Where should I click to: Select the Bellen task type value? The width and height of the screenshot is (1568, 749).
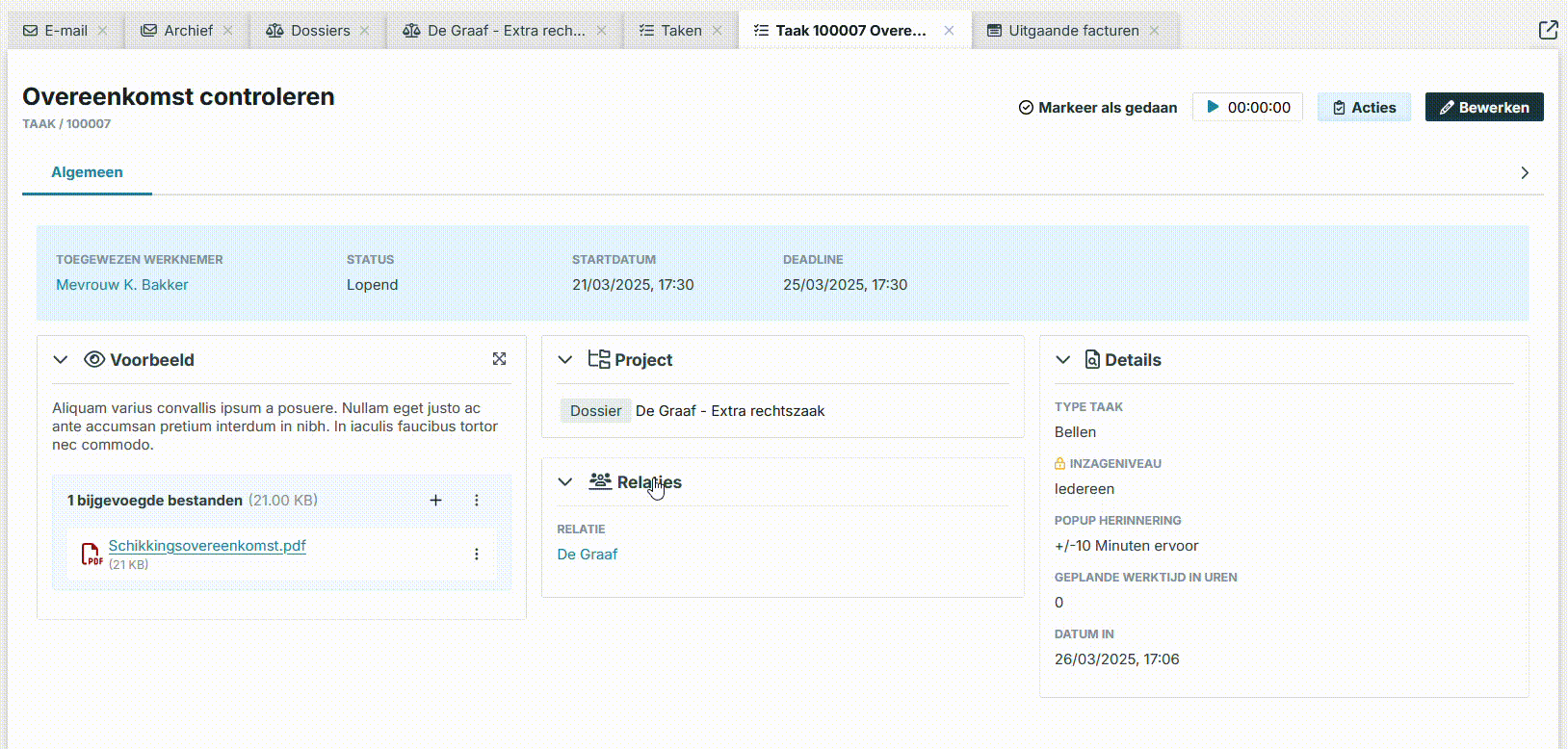point(1075,432)
